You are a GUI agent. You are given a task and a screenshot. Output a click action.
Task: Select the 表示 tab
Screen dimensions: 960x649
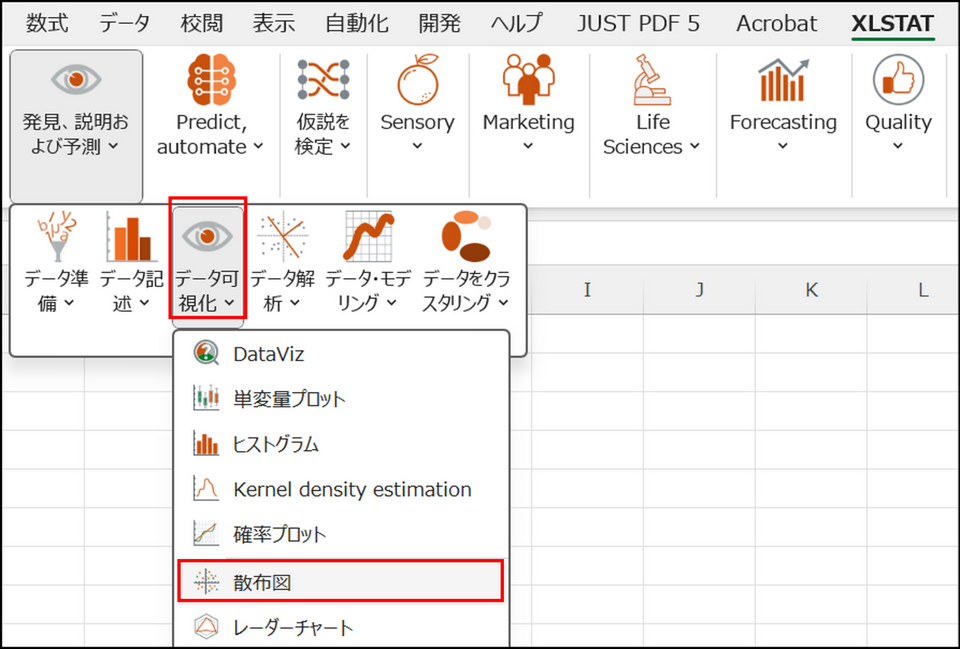pos(274,23)
